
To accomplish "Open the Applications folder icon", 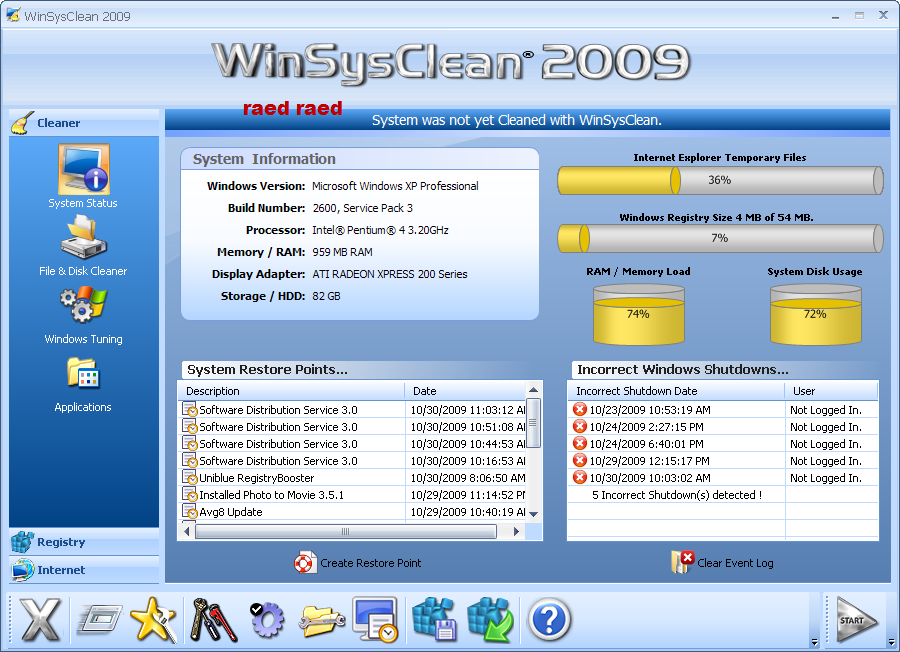I will tap(83, 373).
